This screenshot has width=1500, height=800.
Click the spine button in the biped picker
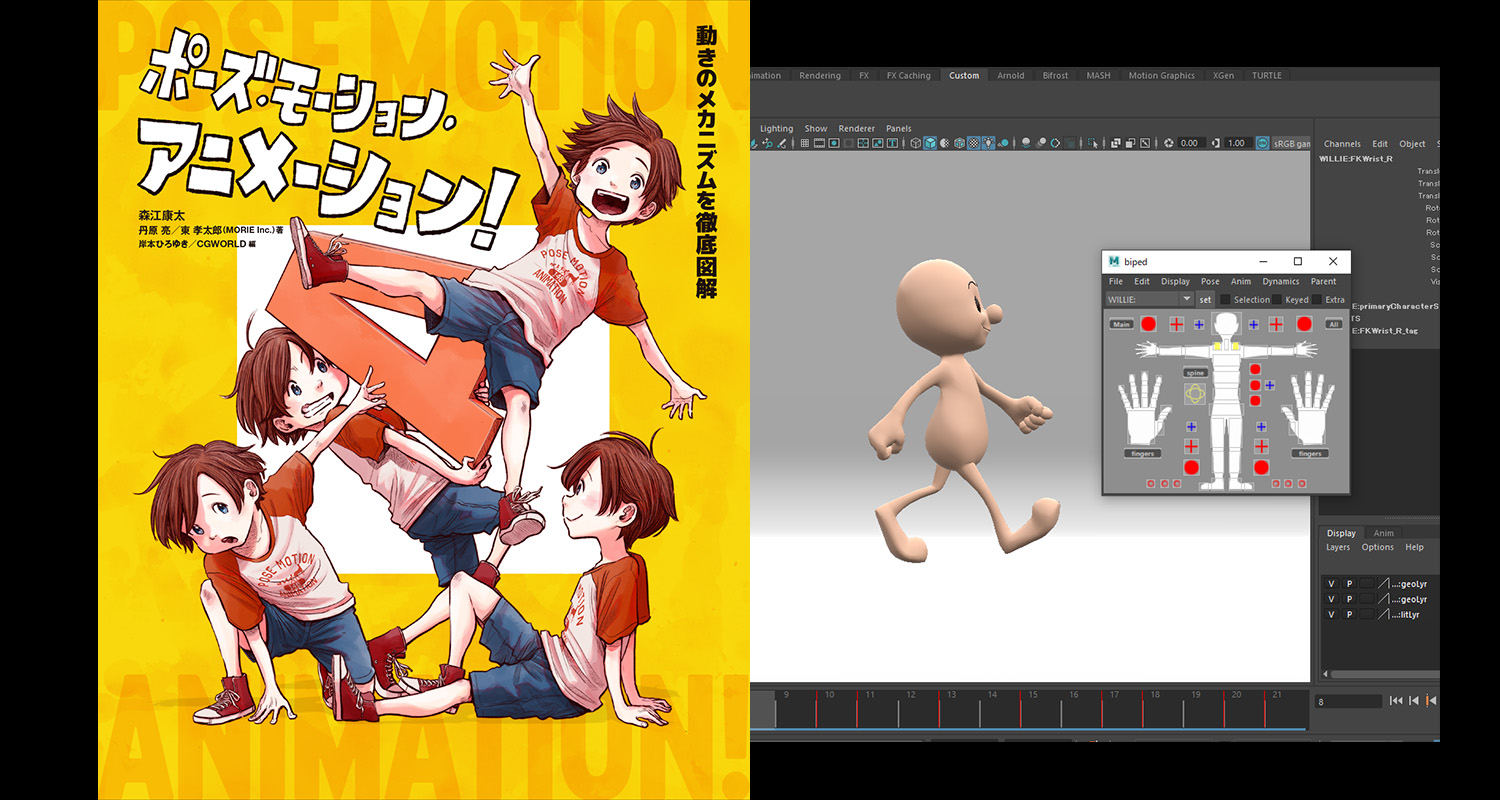coord(1196,373)
